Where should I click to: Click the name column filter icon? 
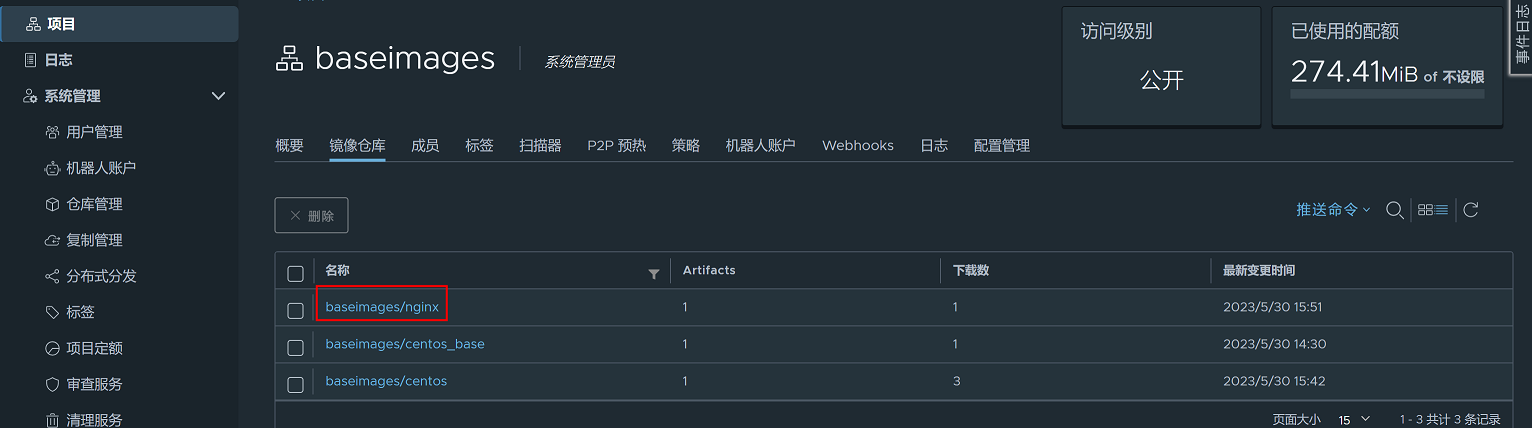pyautogui.click(x=654, y=273)
